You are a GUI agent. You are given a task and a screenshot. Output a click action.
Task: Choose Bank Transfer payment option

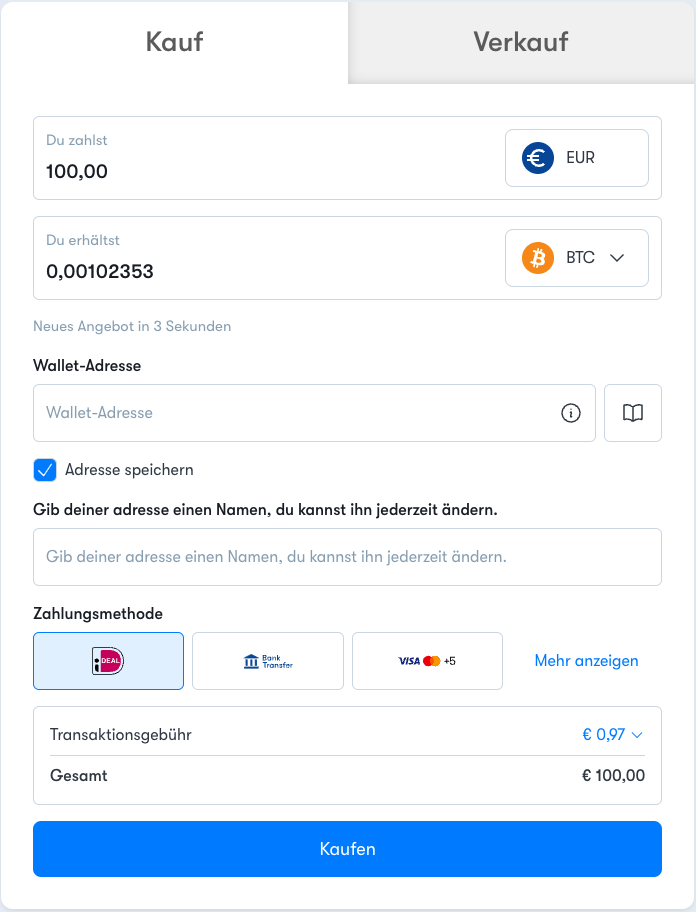pyautogui.click(x=268, y=661)
